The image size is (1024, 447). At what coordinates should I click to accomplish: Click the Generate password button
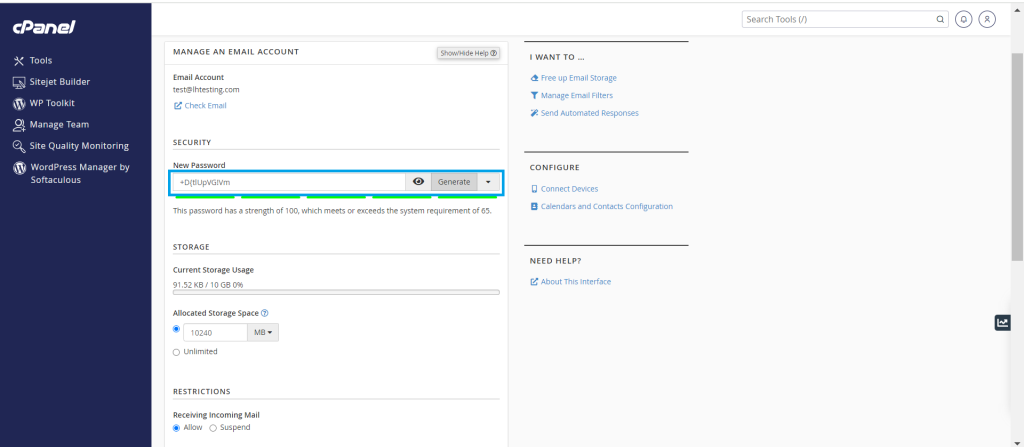[x=454, y=182]
